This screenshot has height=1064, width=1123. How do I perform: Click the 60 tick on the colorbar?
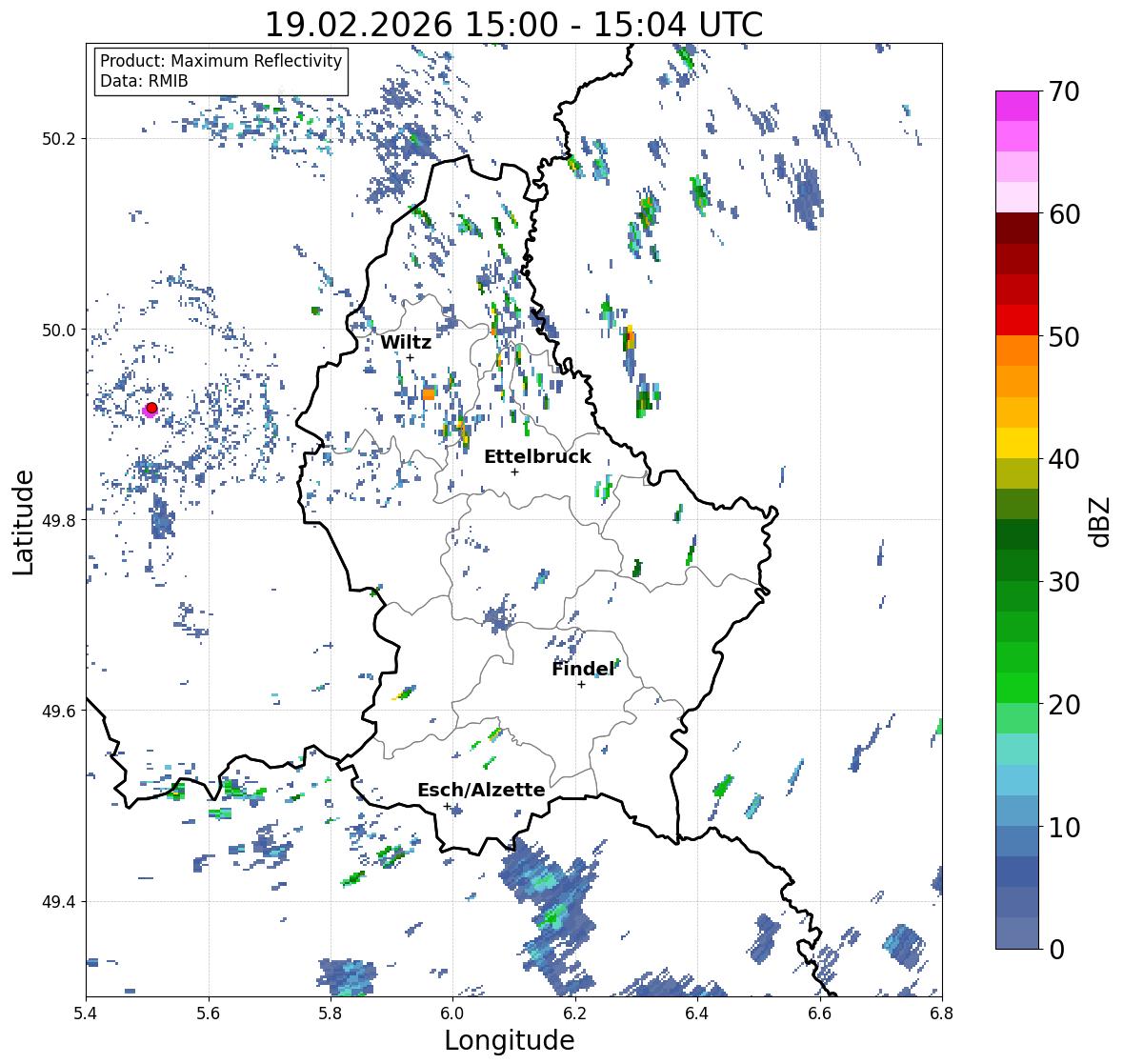[x=1064, y=214]
